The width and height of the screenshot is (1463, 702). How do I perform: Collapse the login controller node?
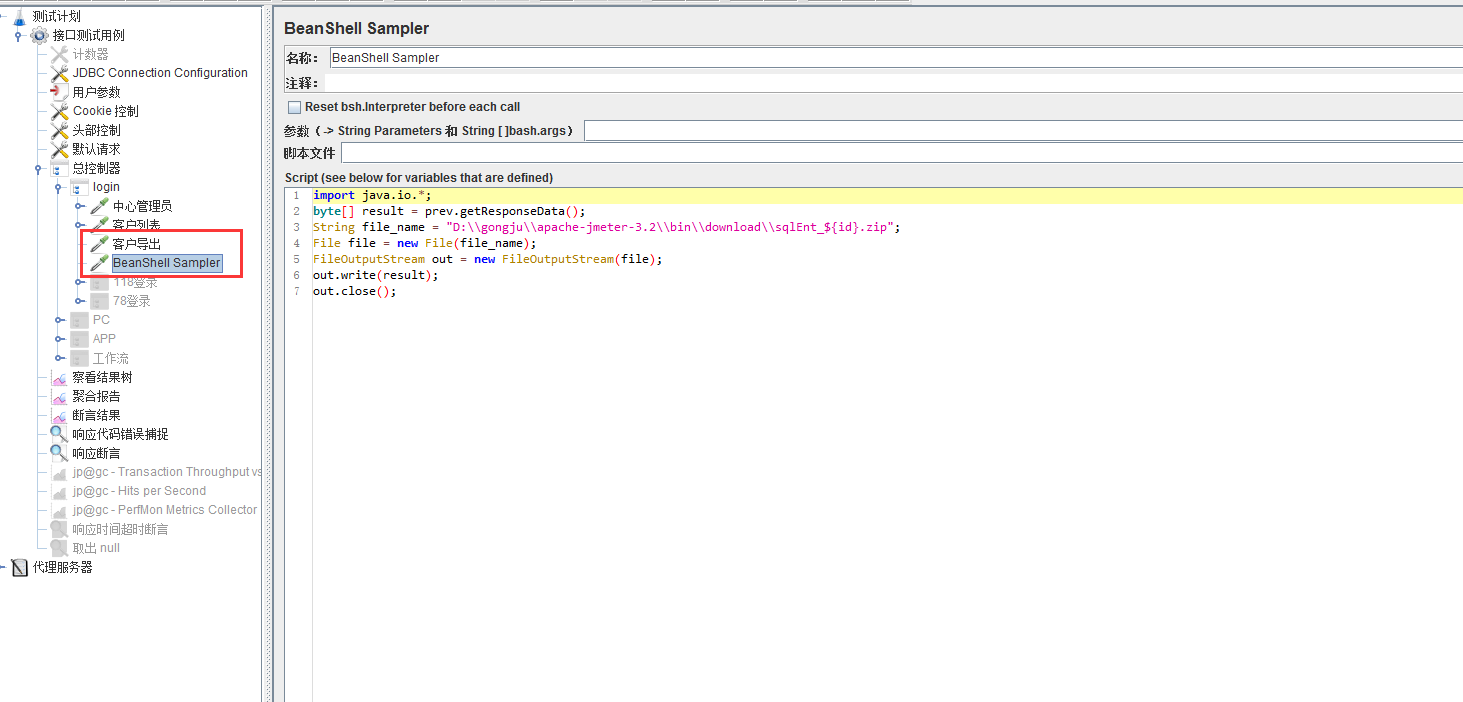pos(58,188)
